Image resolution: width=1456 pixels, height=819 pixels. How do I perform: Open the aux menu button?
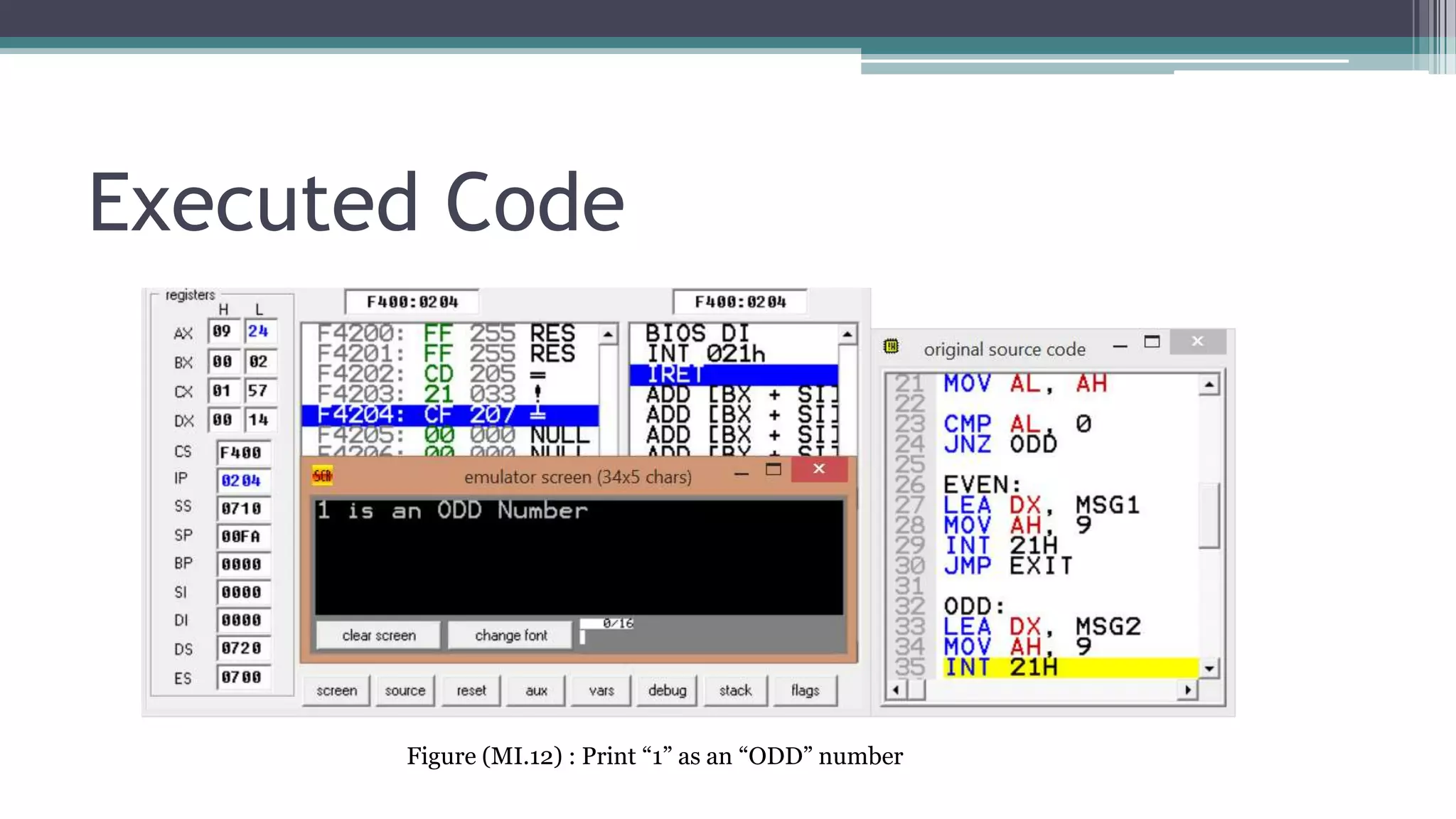point(536,690)
